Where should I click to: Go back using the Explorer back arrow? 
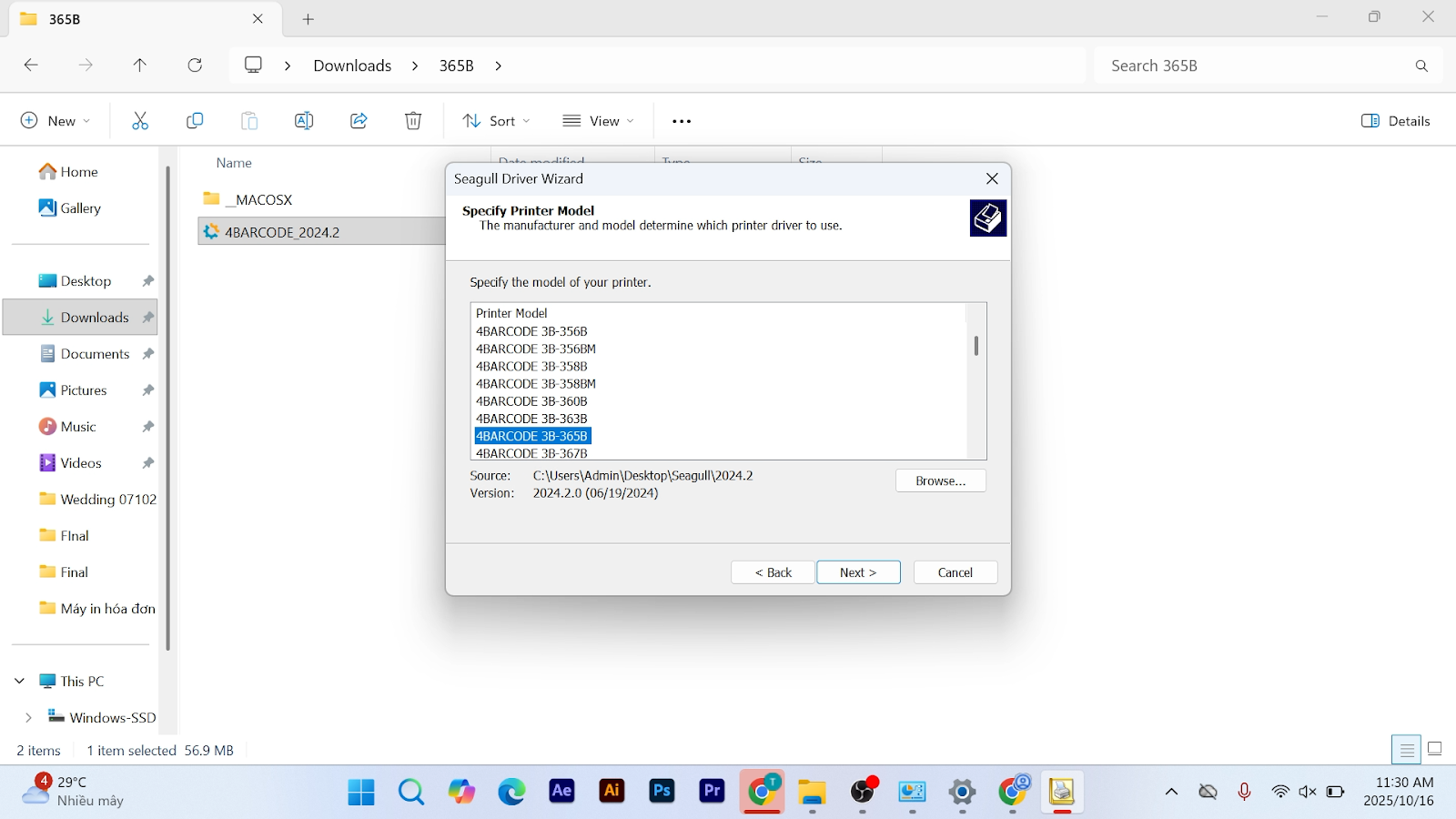[31, 66]
